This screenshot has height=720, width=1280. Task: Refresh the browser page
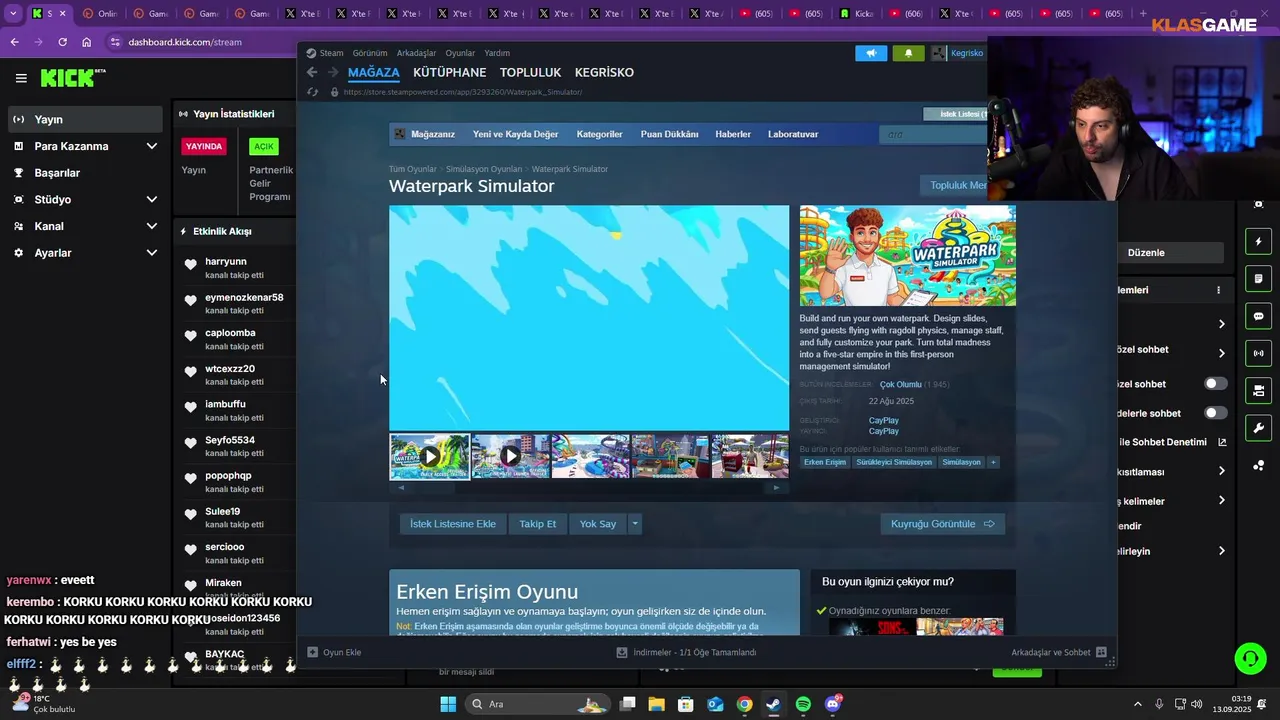62,42
